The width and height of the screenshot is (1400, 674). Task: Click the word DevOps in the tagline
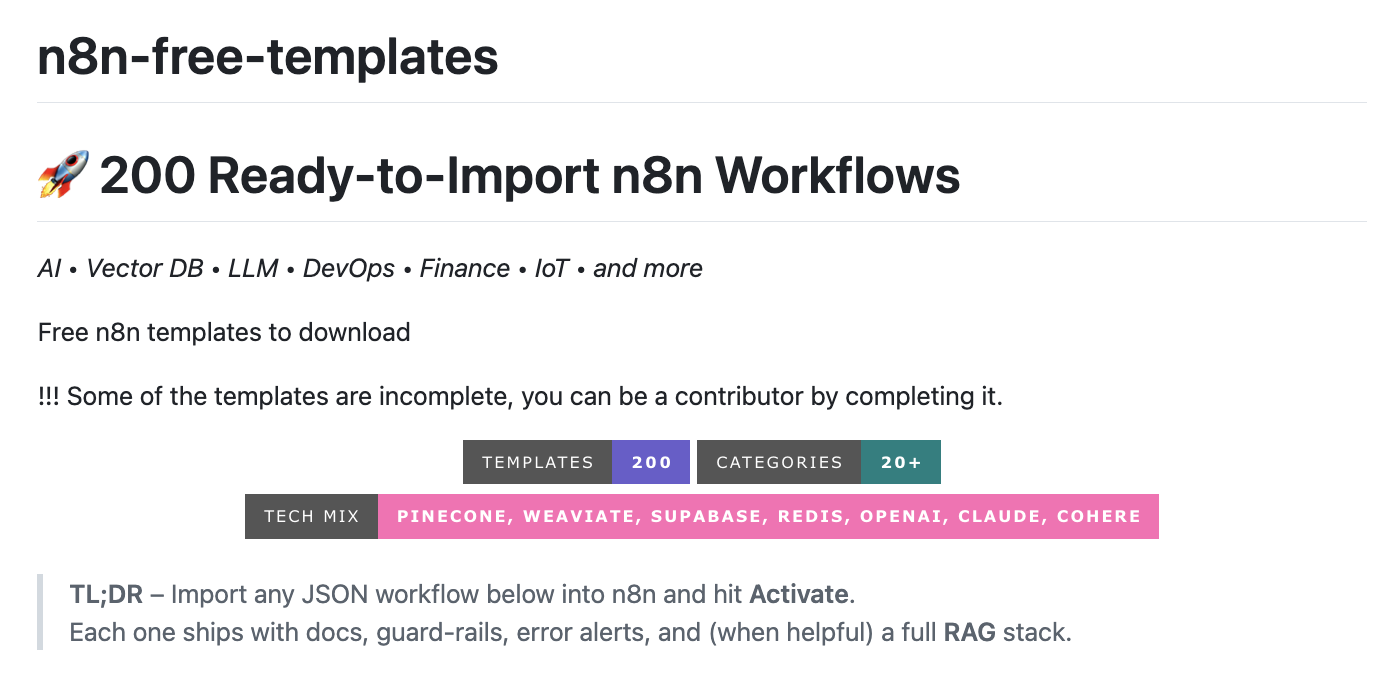[349, 268]
